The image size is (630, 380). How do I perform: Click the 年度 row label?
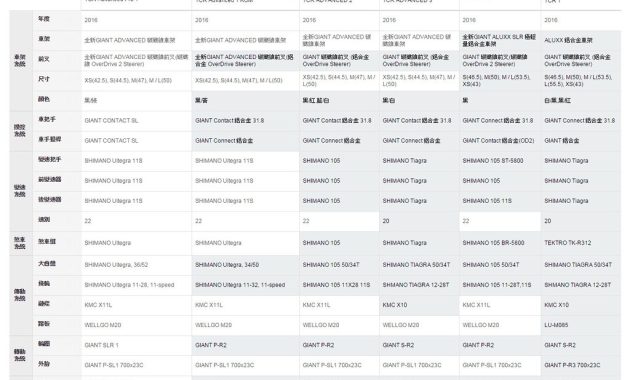(44, 19)
